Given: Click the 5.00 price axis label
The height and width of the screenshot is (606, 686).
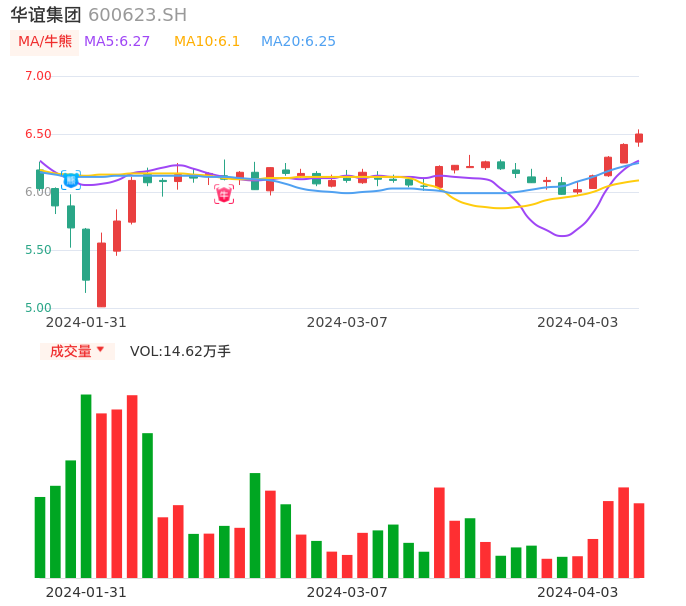Looking at the screenshot, I should pos(39,308).
